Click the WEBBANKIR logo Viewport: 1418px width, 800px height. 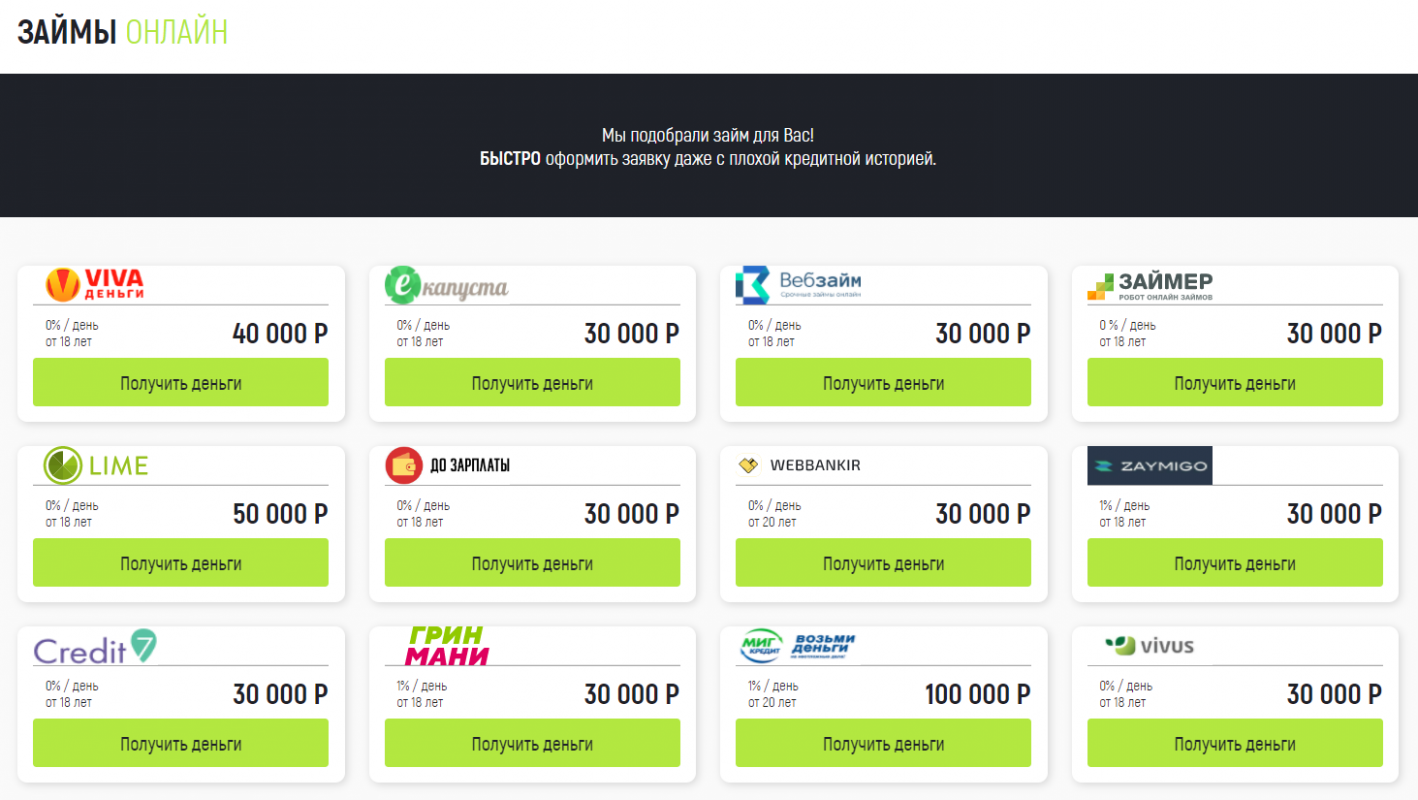pos(799,466)
